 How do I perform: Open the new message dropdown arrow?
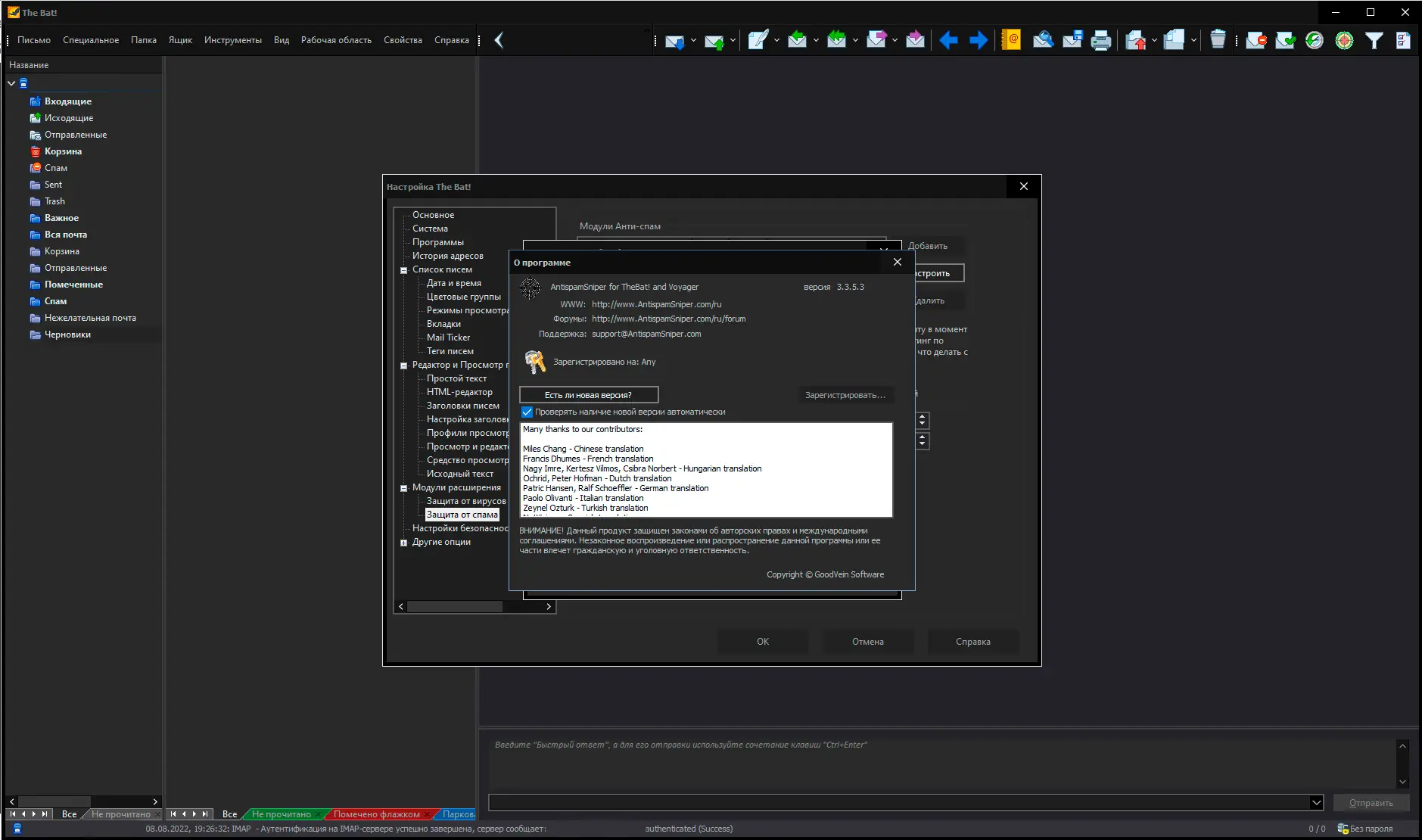click(x=776, y=40)
